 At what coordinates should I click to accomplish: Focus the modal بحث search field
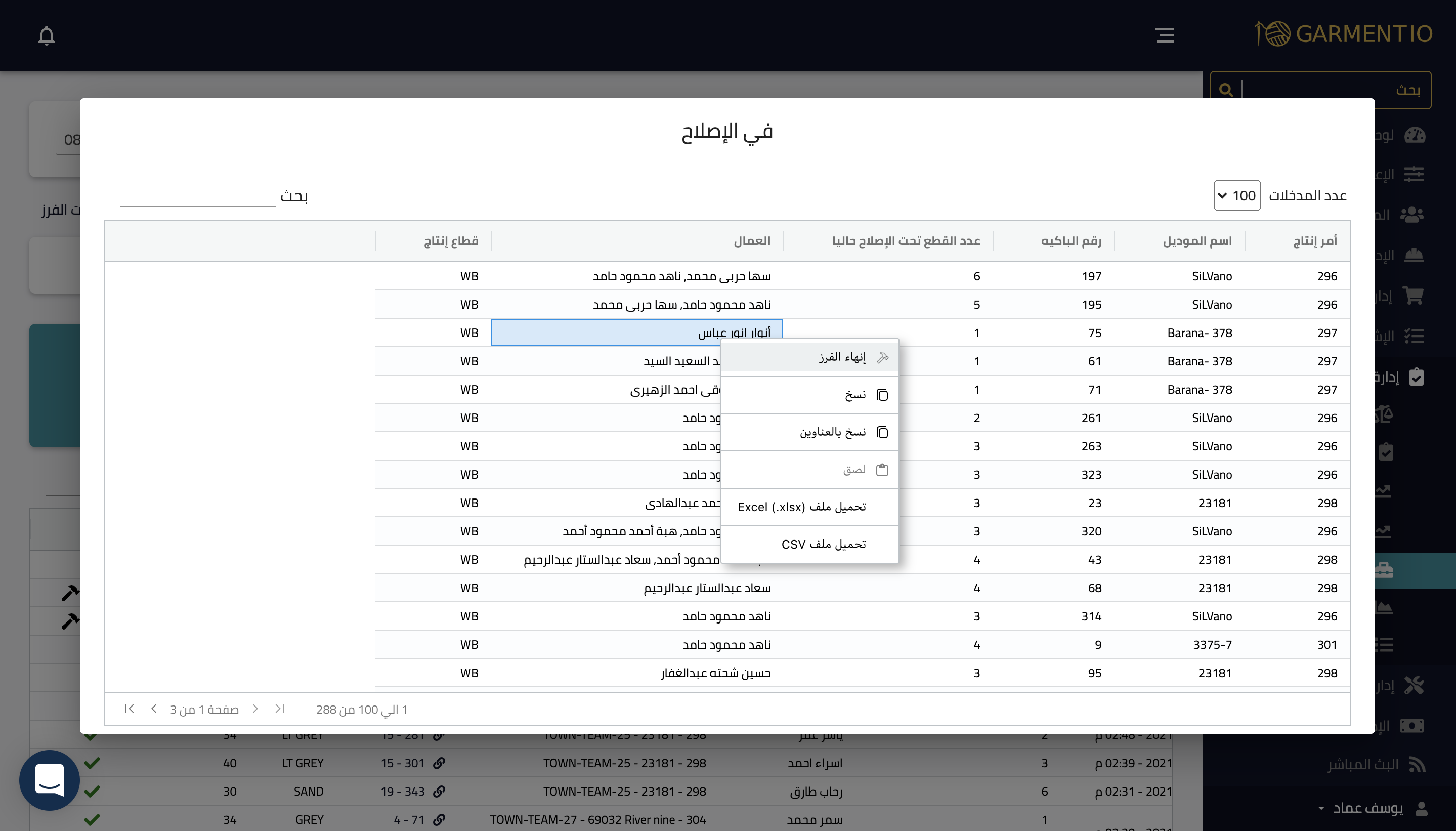point(198,196)
